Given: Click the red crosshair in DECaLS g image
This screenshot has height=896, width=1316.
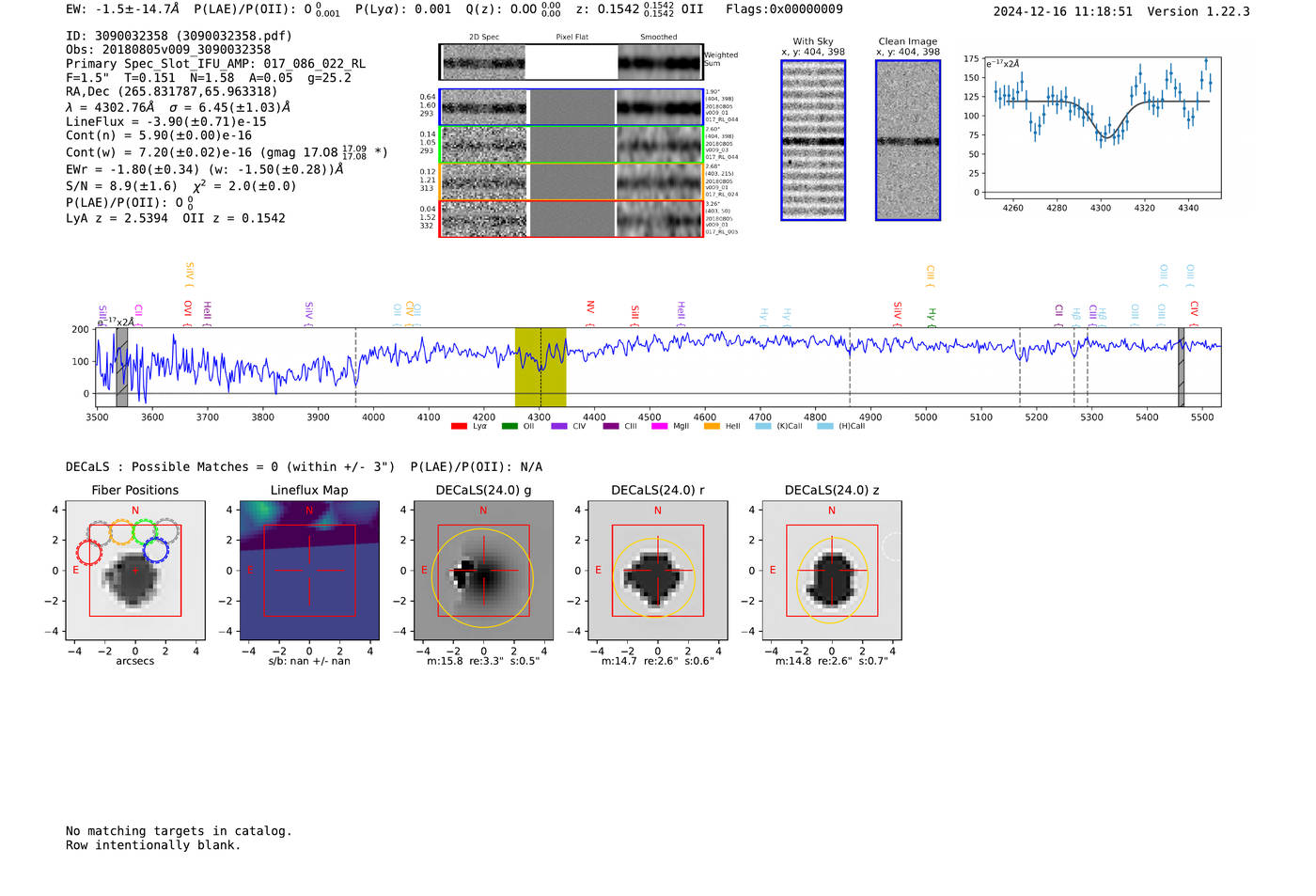Looking at the screenshot, I should (x=484, y=570).
